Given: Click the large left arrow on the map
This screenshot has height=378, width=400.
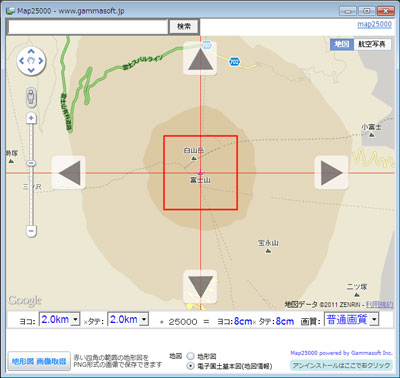Looking at the screenshot, I should click(x=69, y=173).
